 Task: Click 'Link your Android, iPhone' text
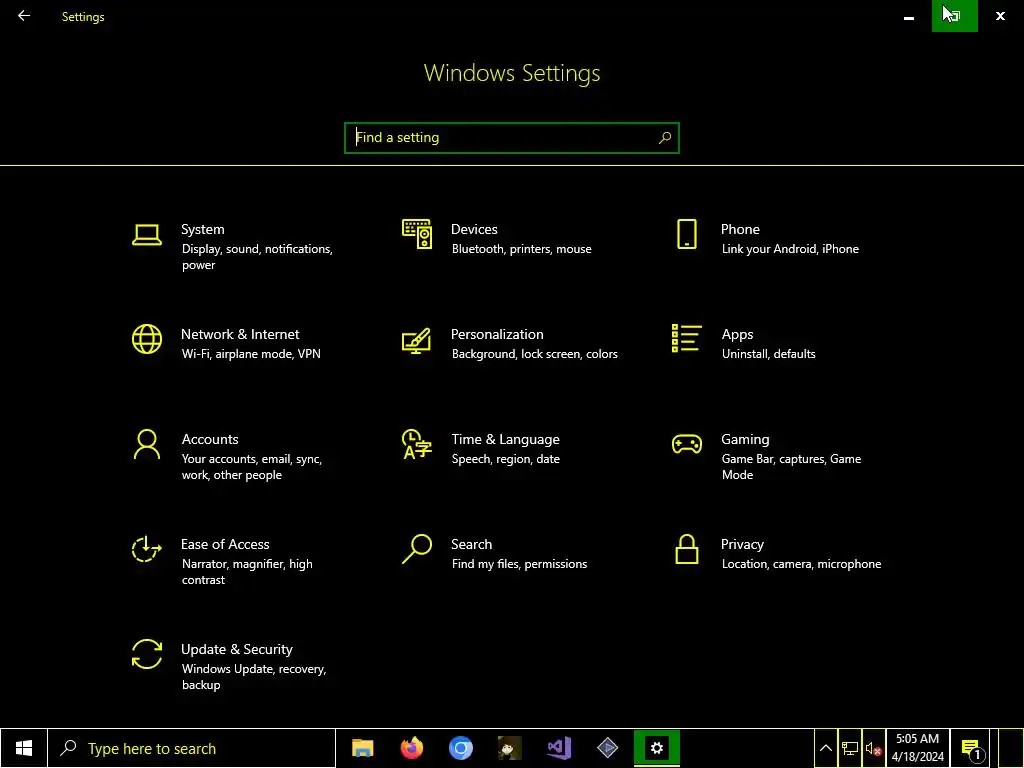(x=790, y=249)
